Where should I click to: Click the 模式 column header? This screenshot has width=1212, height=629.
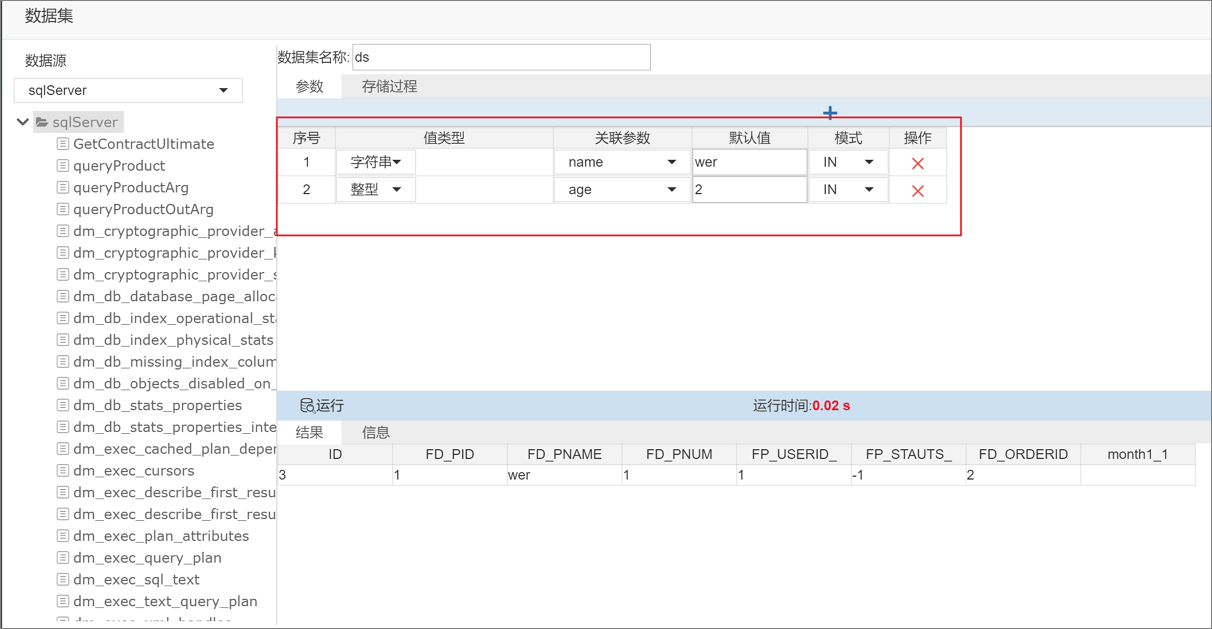(x=848, y=138)
